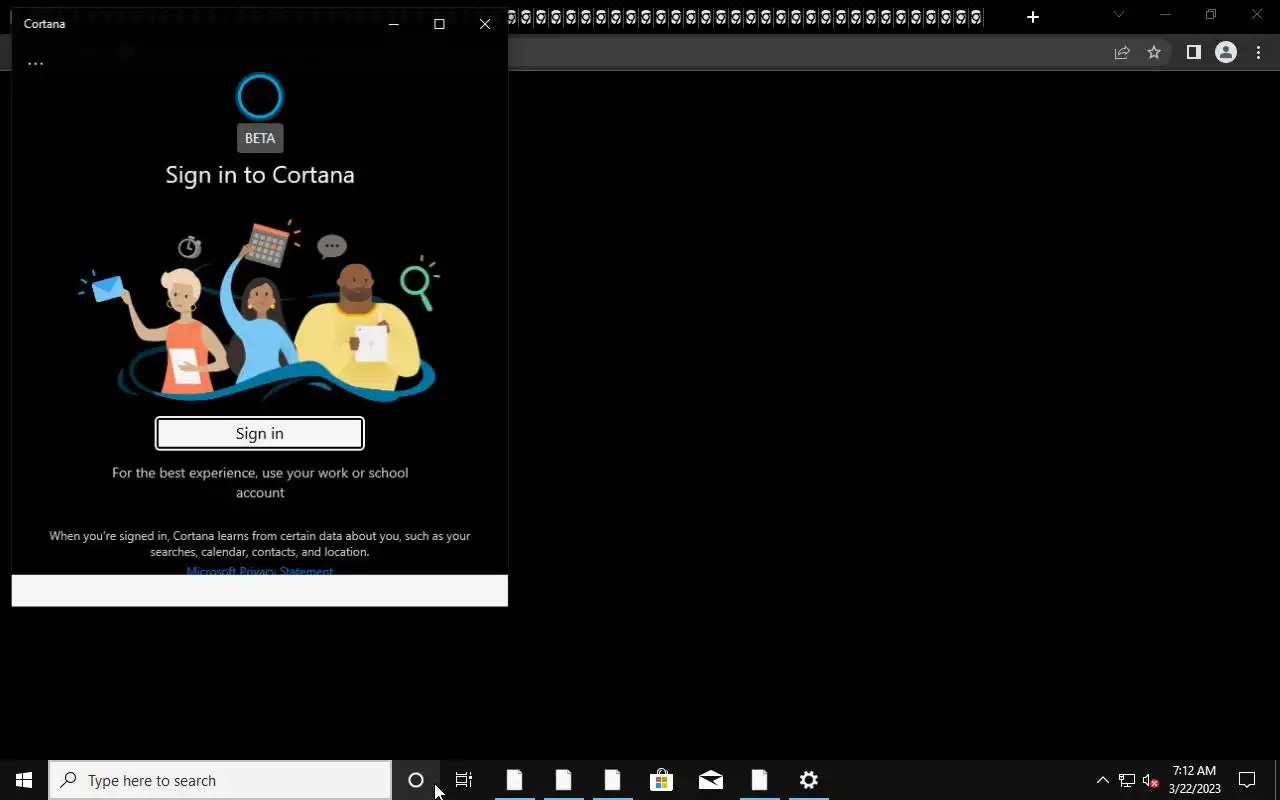
Task: Open the clock showing 7:12 AM
Action: point(1195,780)
